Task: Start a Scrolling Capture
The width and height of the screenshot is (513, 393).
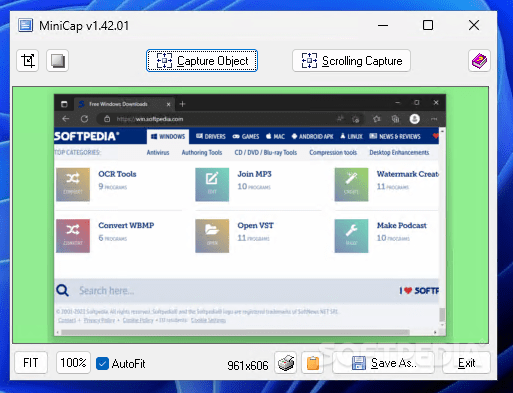Action: [351, 61]
